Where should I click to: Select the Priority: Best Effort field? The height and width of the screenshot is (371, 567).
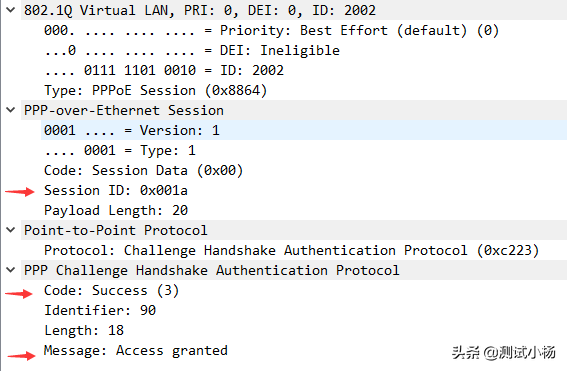click(304, 30)
